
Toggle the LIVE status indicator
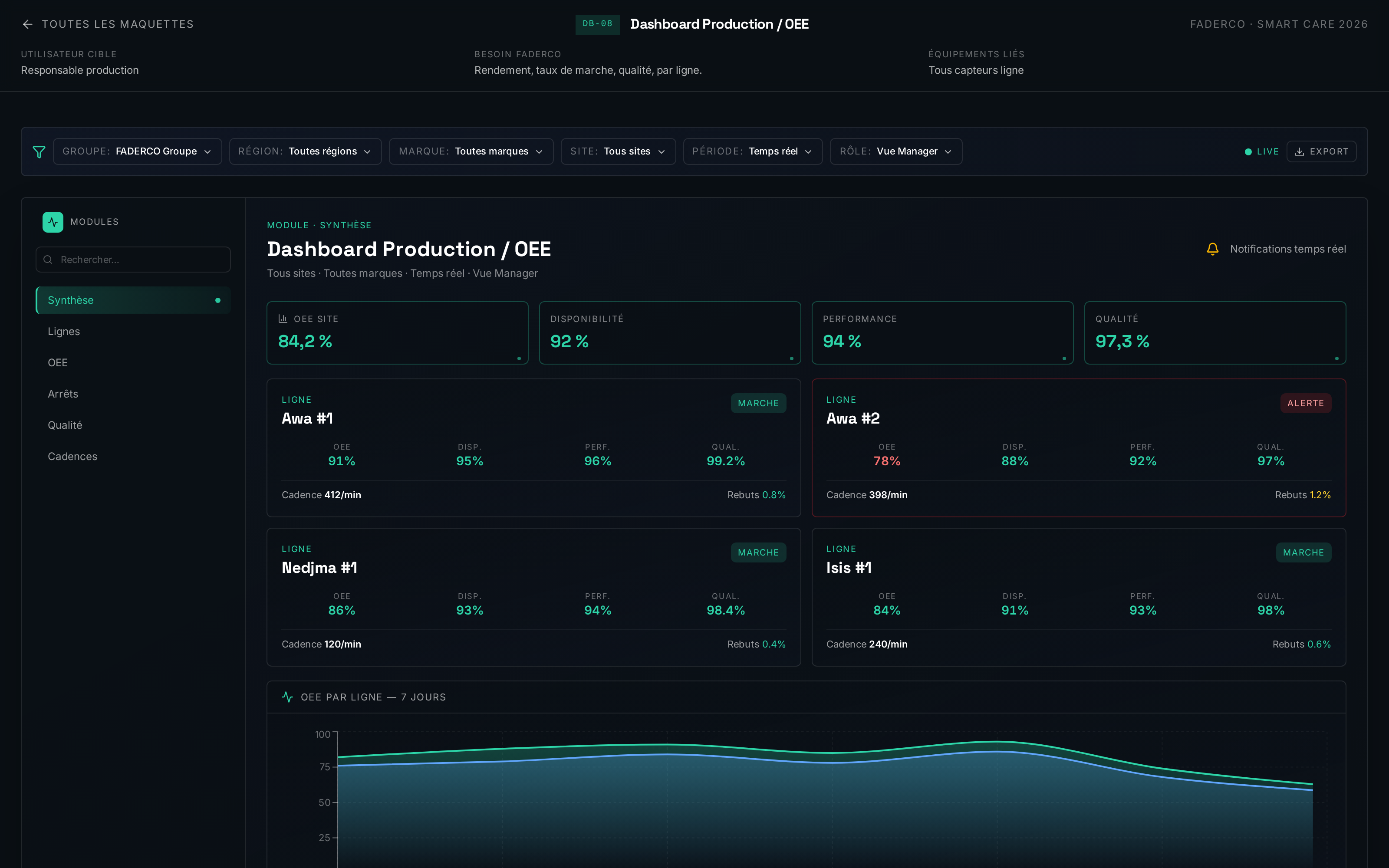1261,151
